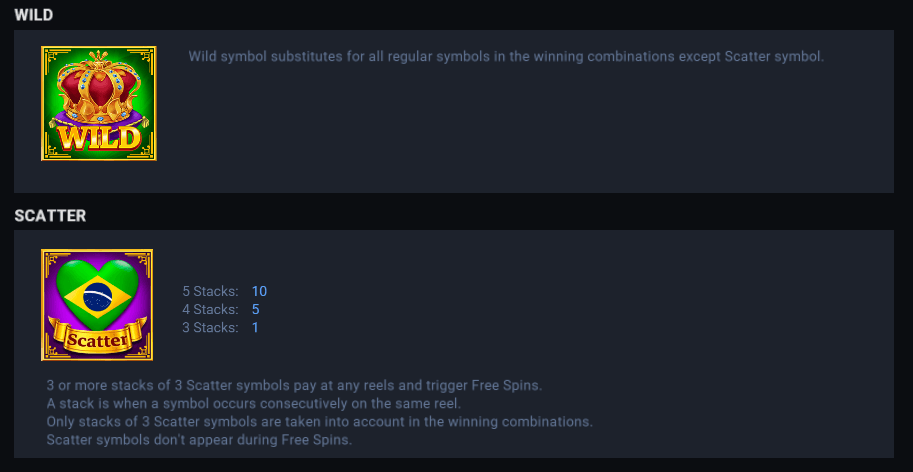Click the Wild symbol substitution description text
Image resolution: width=913 pixels, height=472 pixels.
pyautogui.click(x=506, y=56)
